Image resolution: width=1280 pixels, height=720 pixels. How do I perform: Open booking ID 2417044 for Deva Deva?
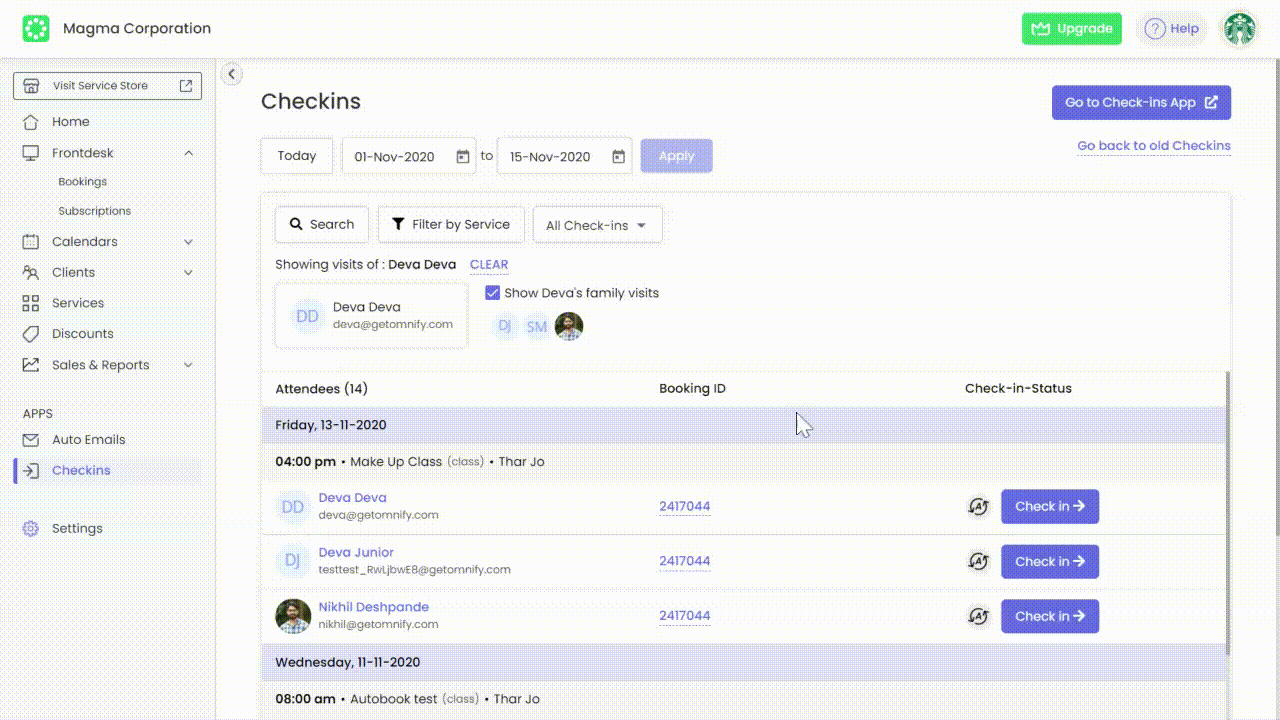(x=685, y=507)
